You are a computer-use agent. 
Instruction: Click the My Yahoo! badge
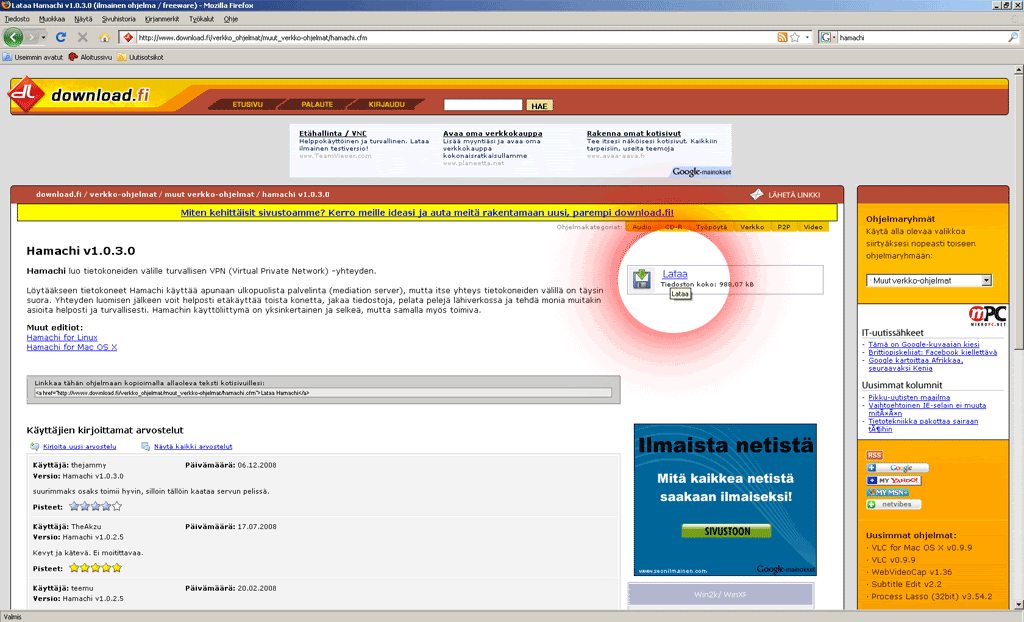click(893, 480)
